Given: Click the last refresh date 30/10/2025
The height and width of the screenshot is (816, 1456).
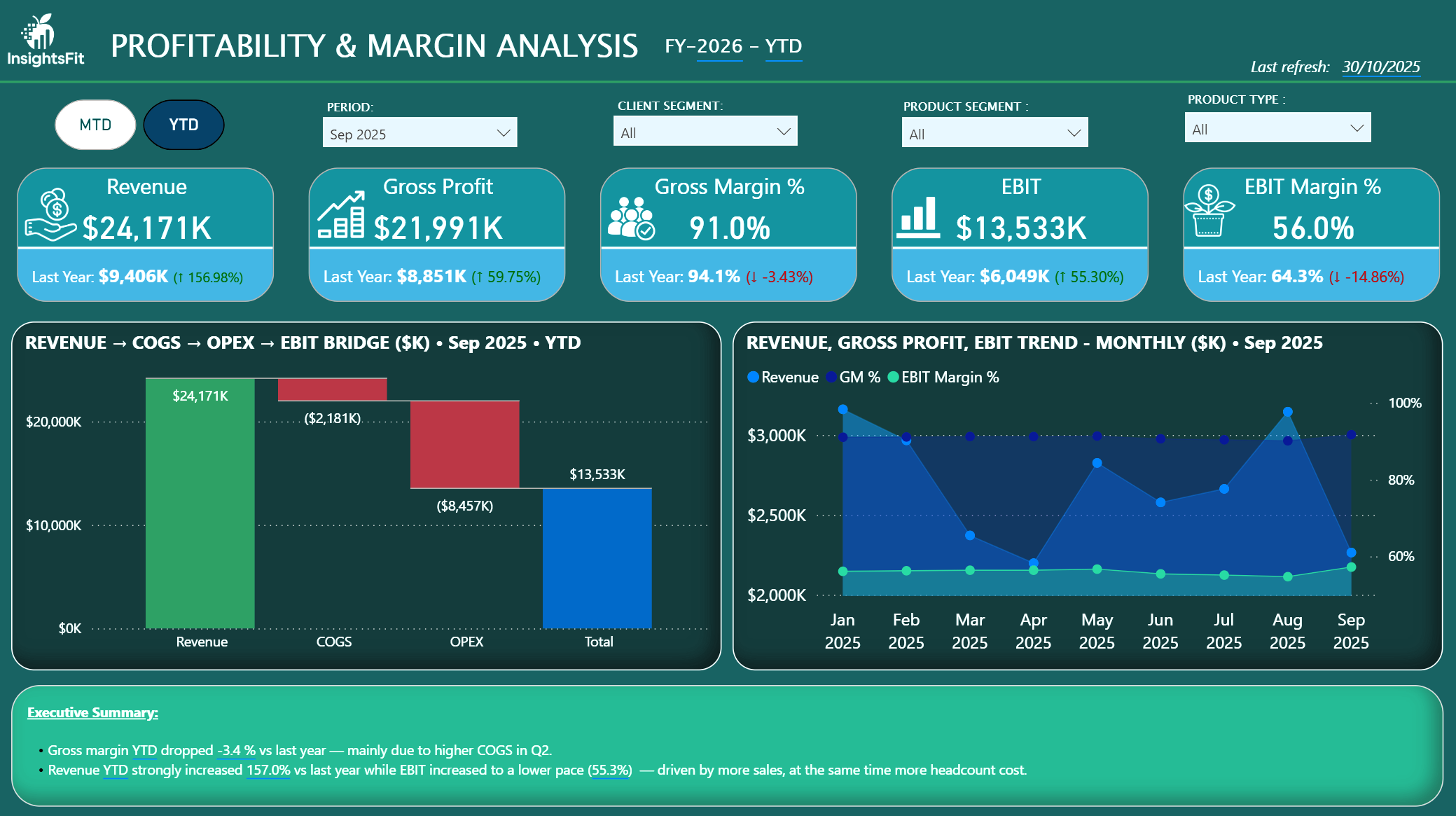Looking at the screenshot, I should (1380, 67).
